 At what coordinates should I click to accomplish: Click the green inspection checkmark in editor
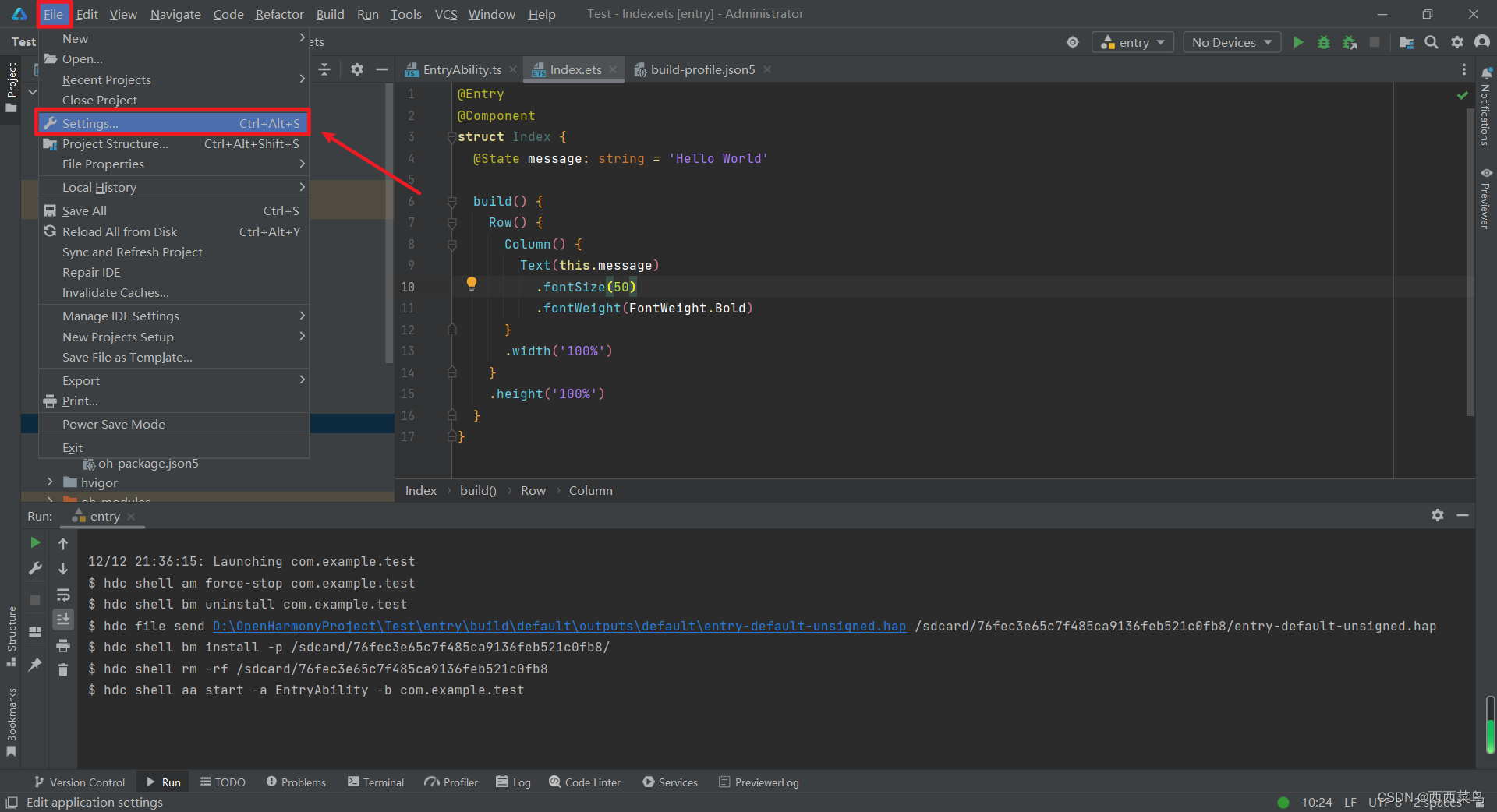pyautogui.click(x=1463, y=95)
